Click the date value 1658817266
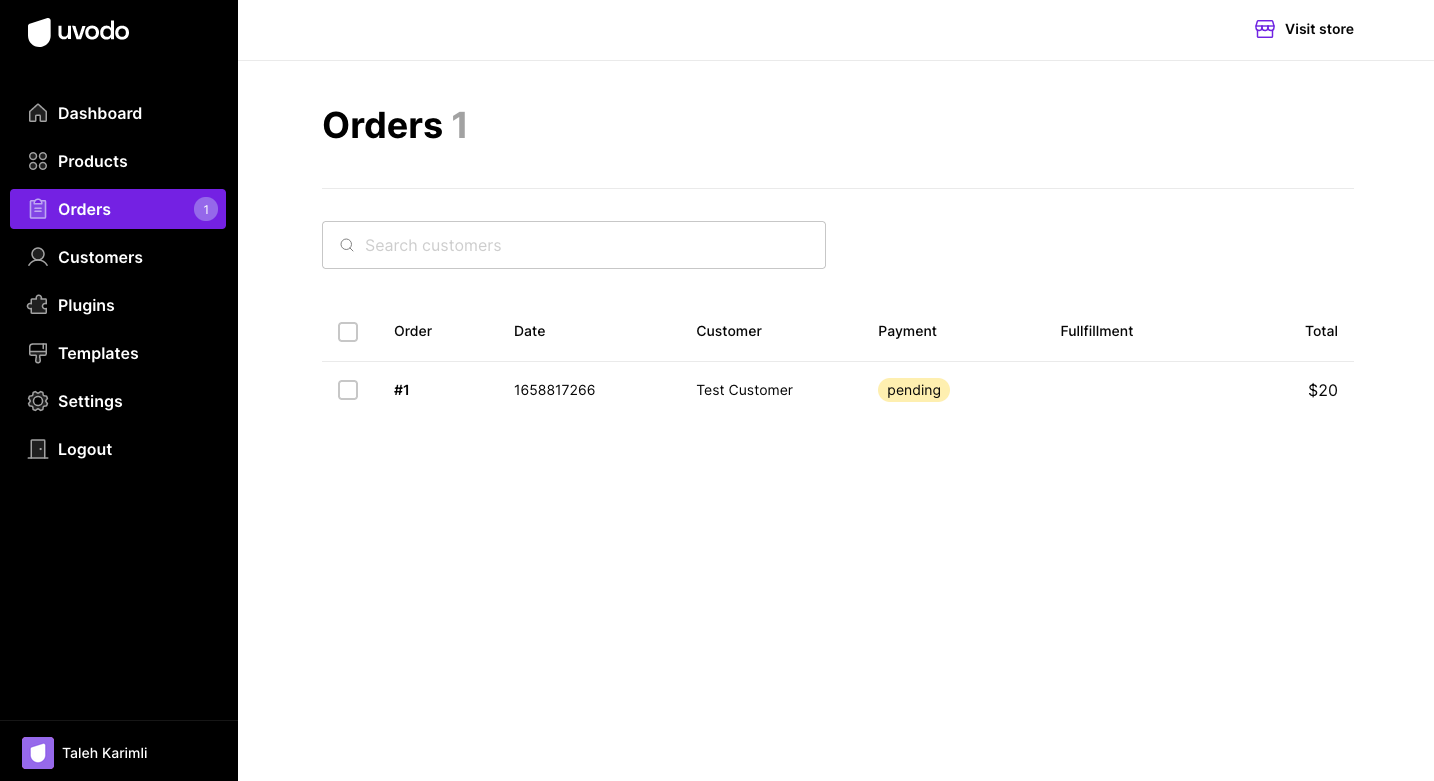The image size is (1434, 781). 555,390
